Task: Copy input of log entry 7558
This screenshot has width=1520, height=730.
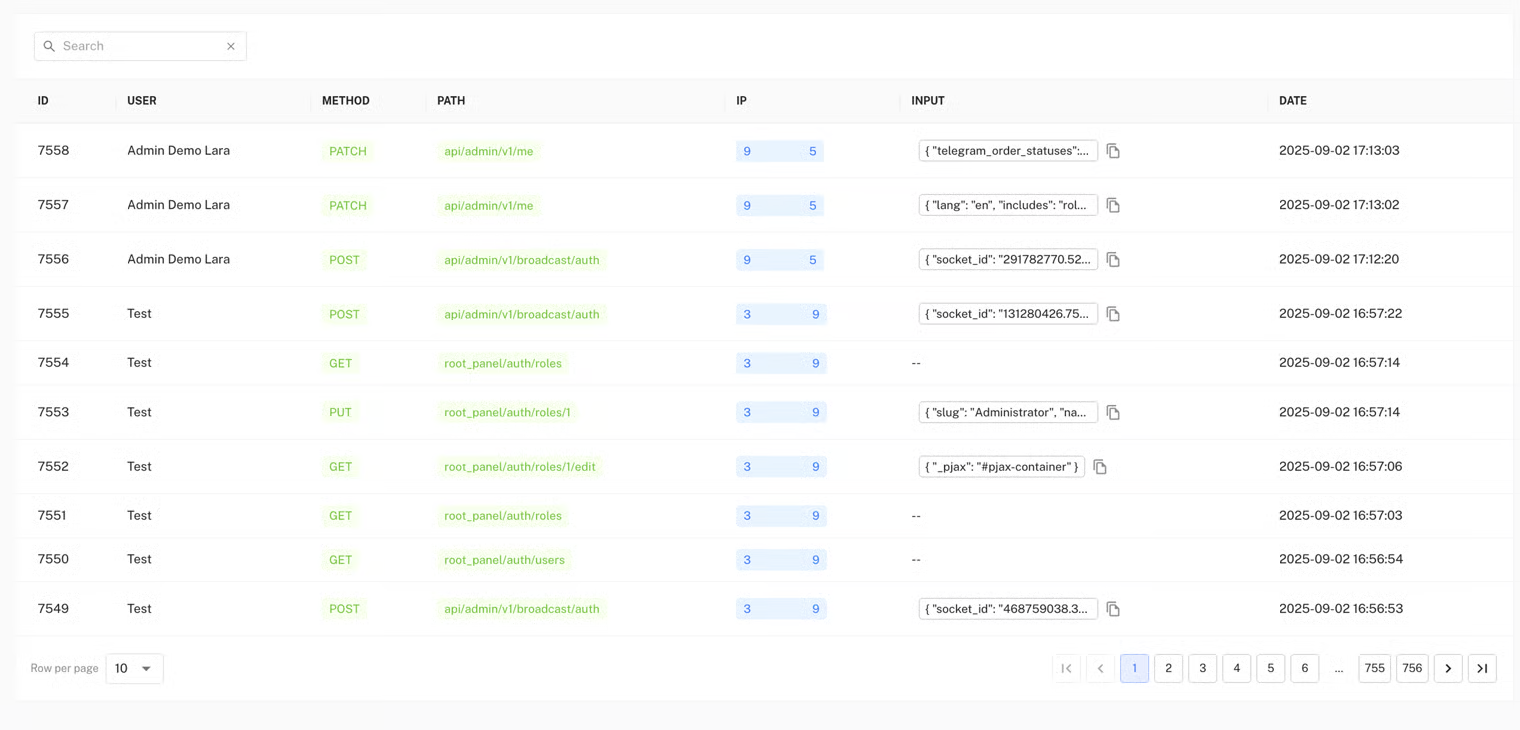Action: (1113, 151)
